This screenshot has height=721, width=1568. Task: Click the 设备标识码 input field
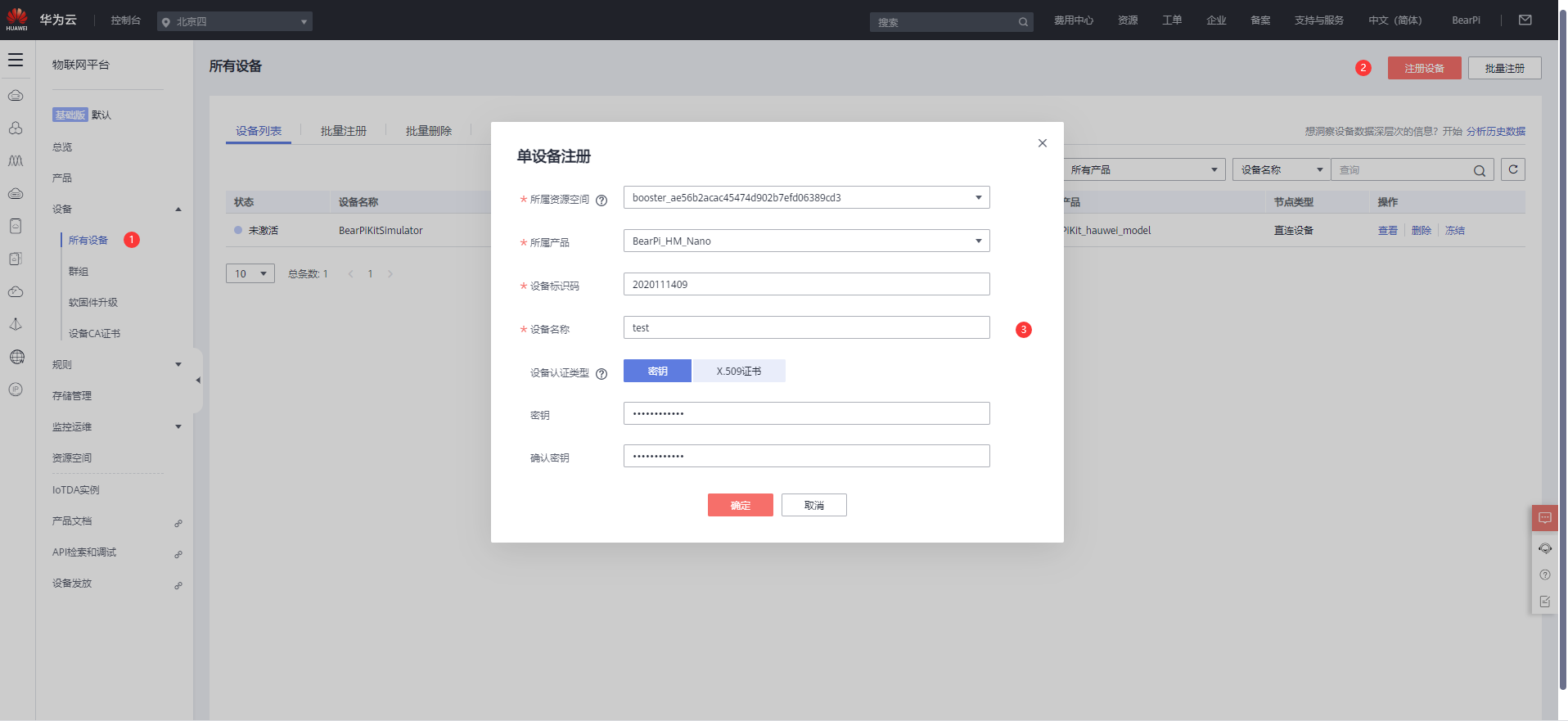tap(806, 285)
